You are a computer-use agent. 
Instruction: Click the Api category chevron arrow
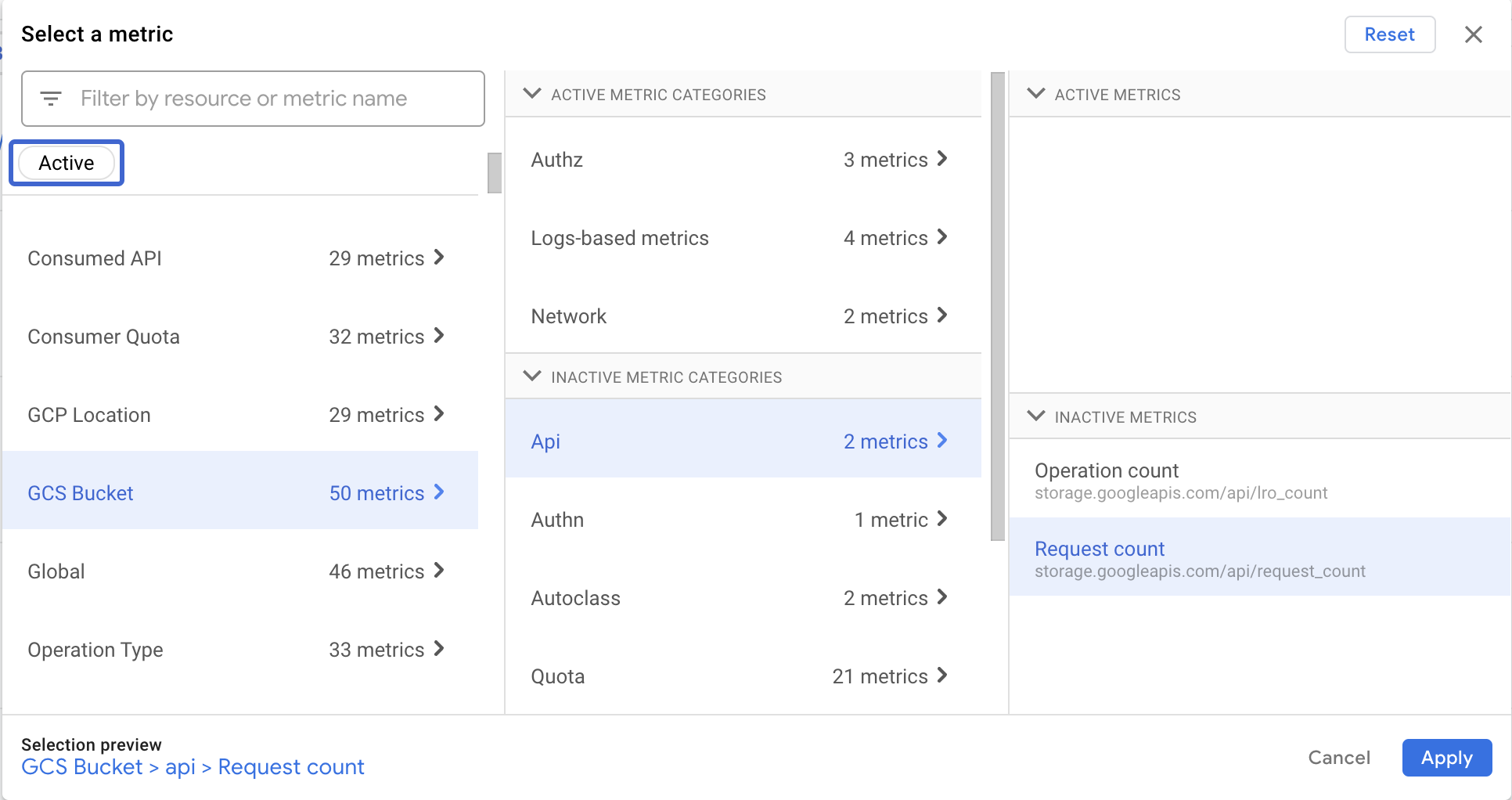click(942, 441)
